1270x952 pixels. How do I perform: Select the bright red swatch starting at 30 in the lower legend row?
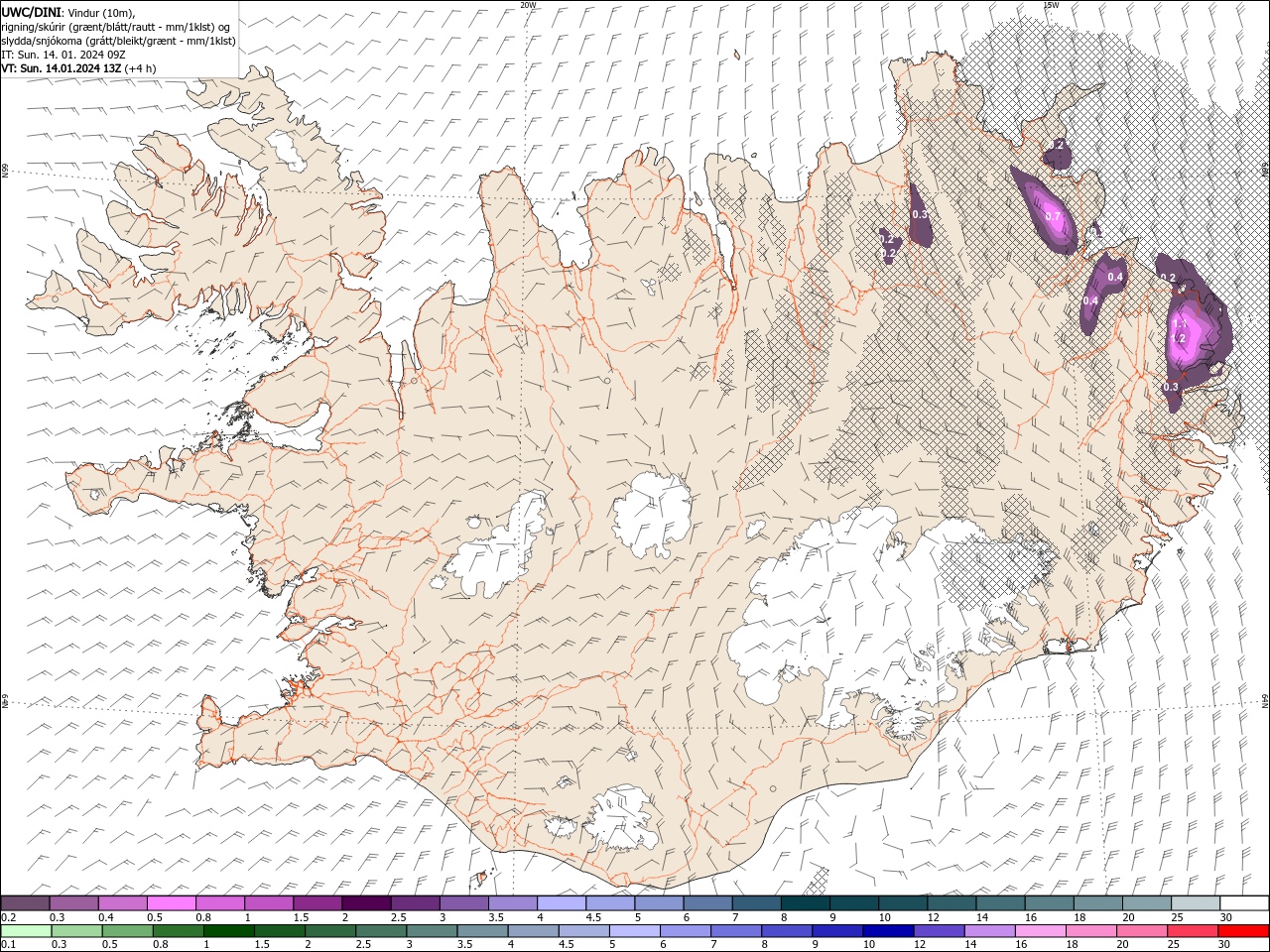pos(1242,931)
